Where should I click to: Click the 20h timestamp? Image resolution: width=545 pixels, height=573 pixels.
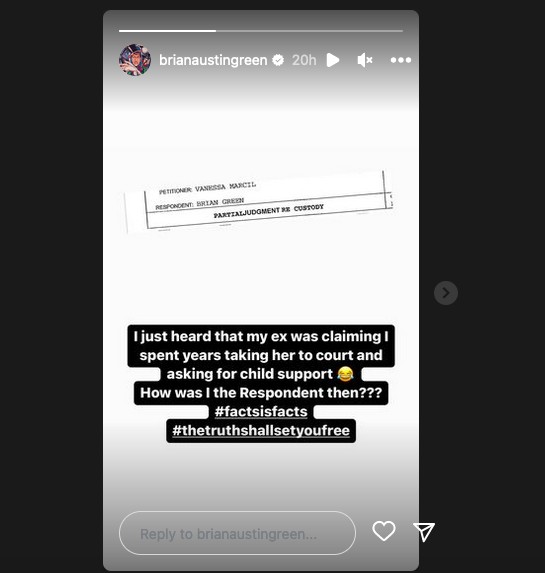[x=304, y=60]
